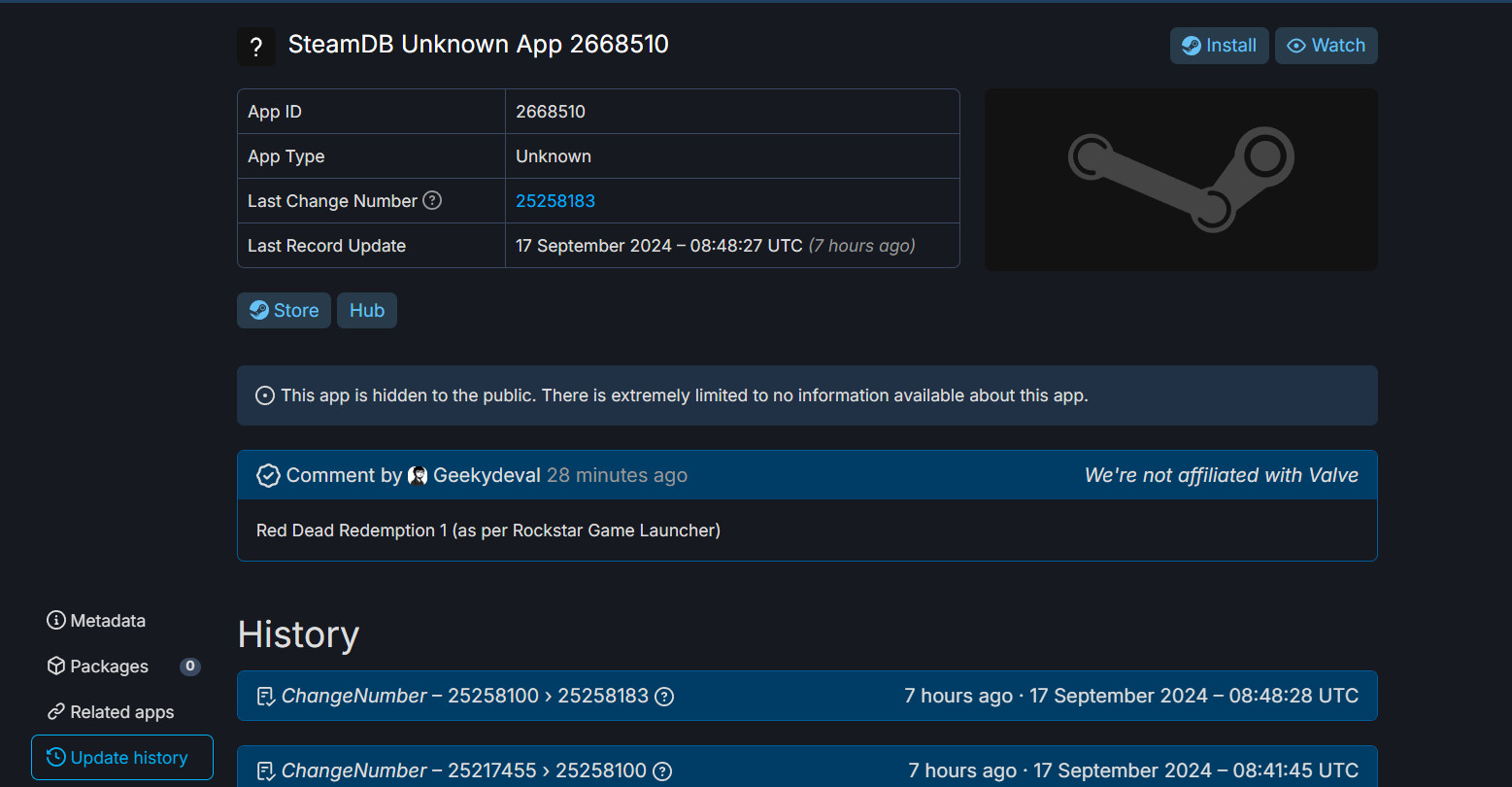The image size is (1512, 787).
Task: Click the Steam logo placeholder image
Action: point(1181,180)
